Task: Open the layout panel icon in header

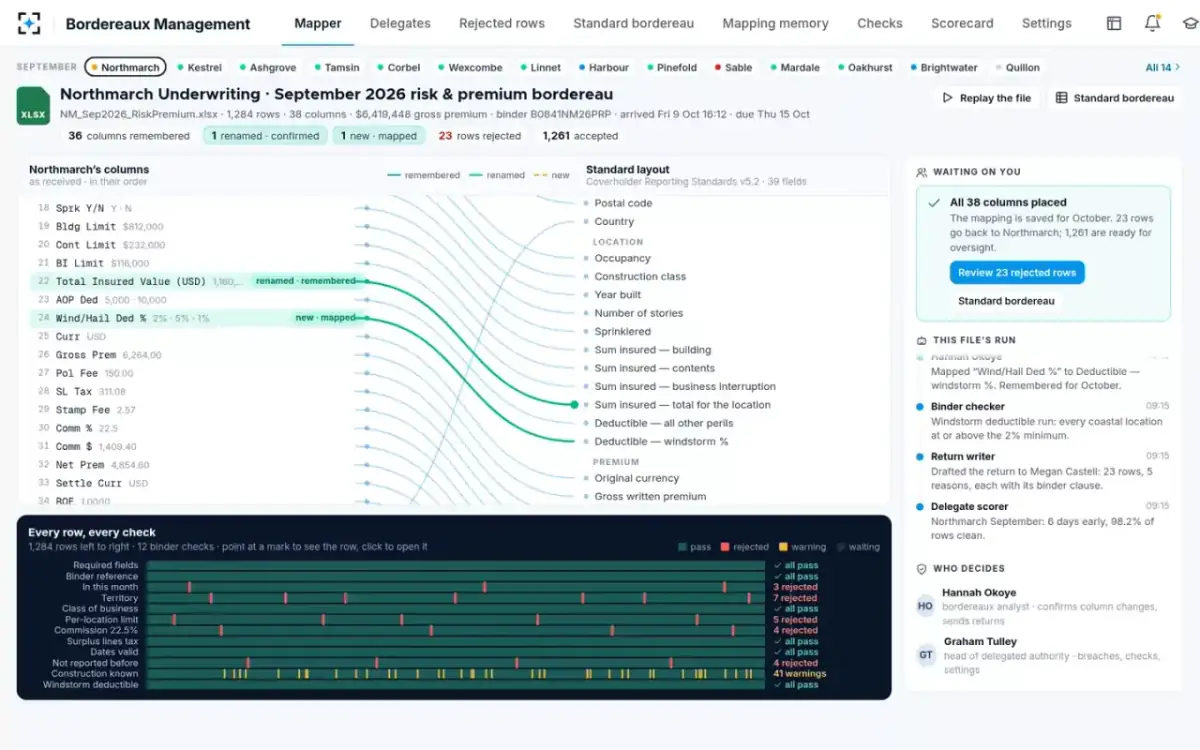Action: coord(1114,23)
